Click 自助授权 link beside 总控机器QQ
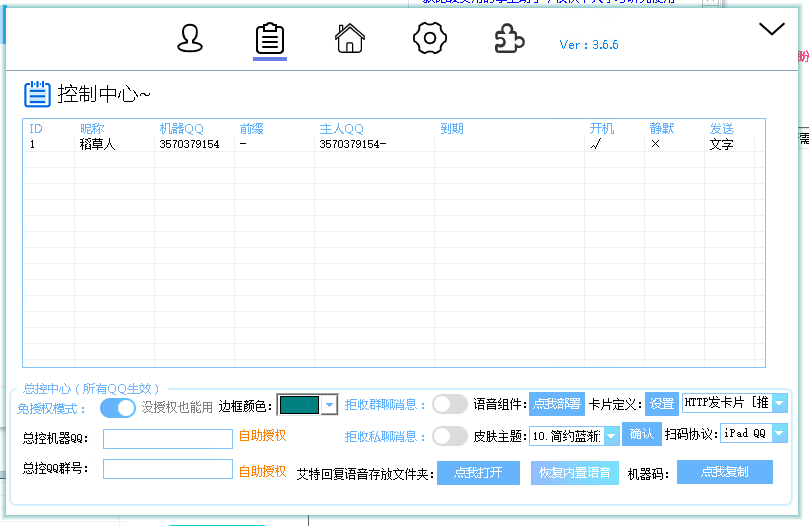 point(262,436)
